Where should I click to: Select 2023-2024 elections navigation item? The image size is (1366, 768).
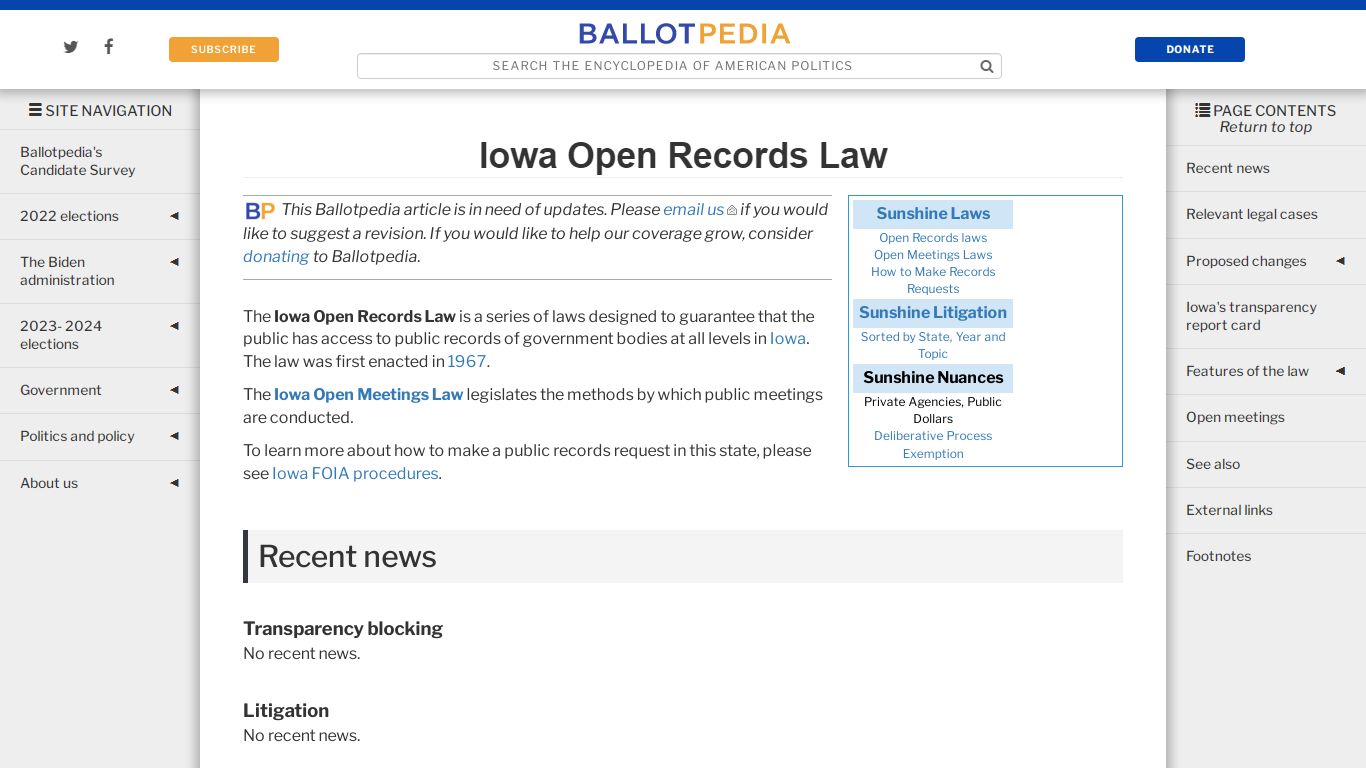(x=61, y=335)
